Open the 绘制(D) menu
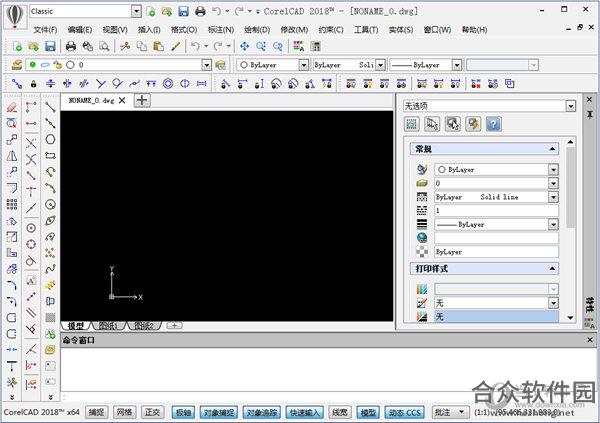The image size is (600, 423). coord(257,29)
